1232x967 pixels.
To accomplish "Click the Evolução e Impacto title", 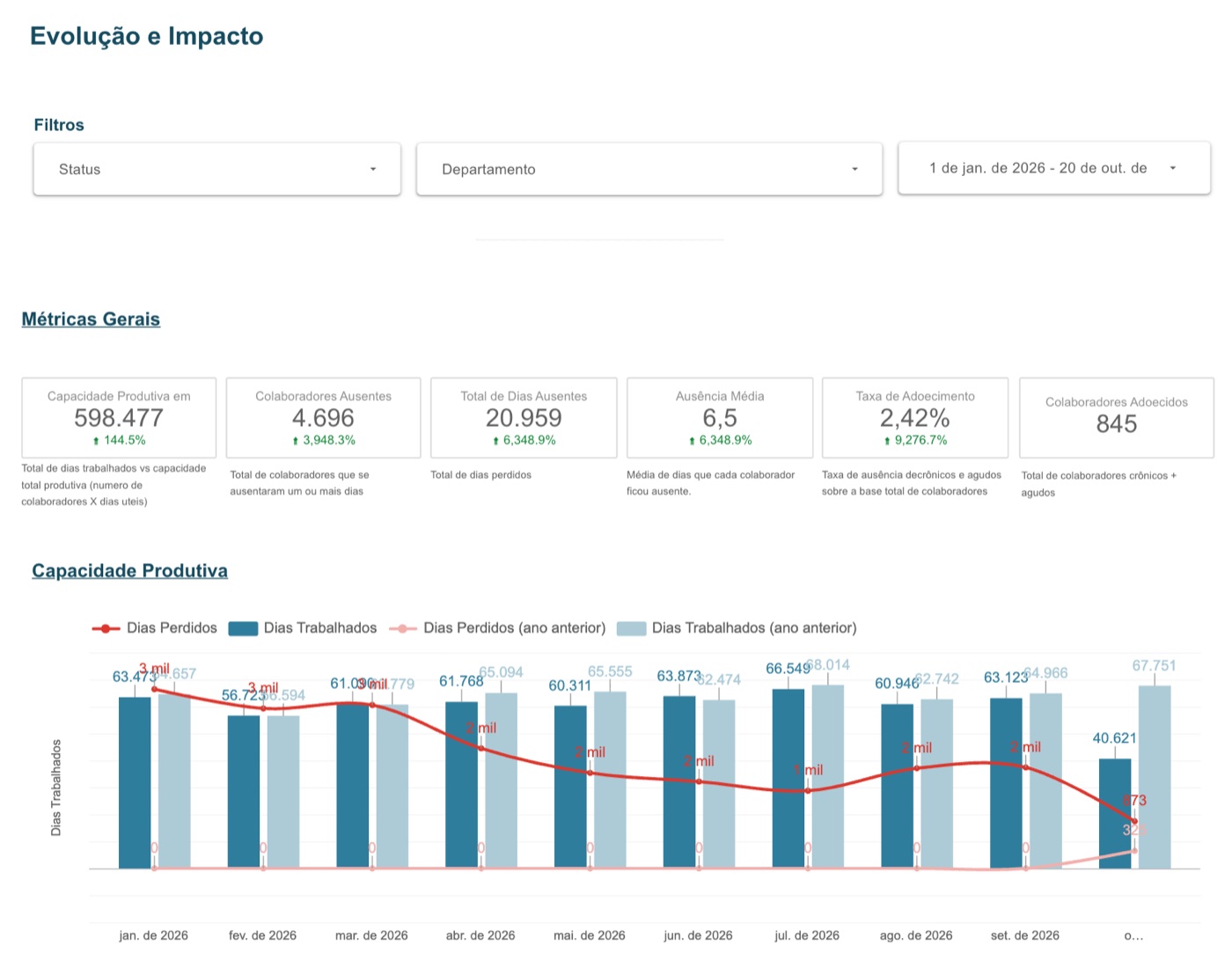I will pos(146,36).
